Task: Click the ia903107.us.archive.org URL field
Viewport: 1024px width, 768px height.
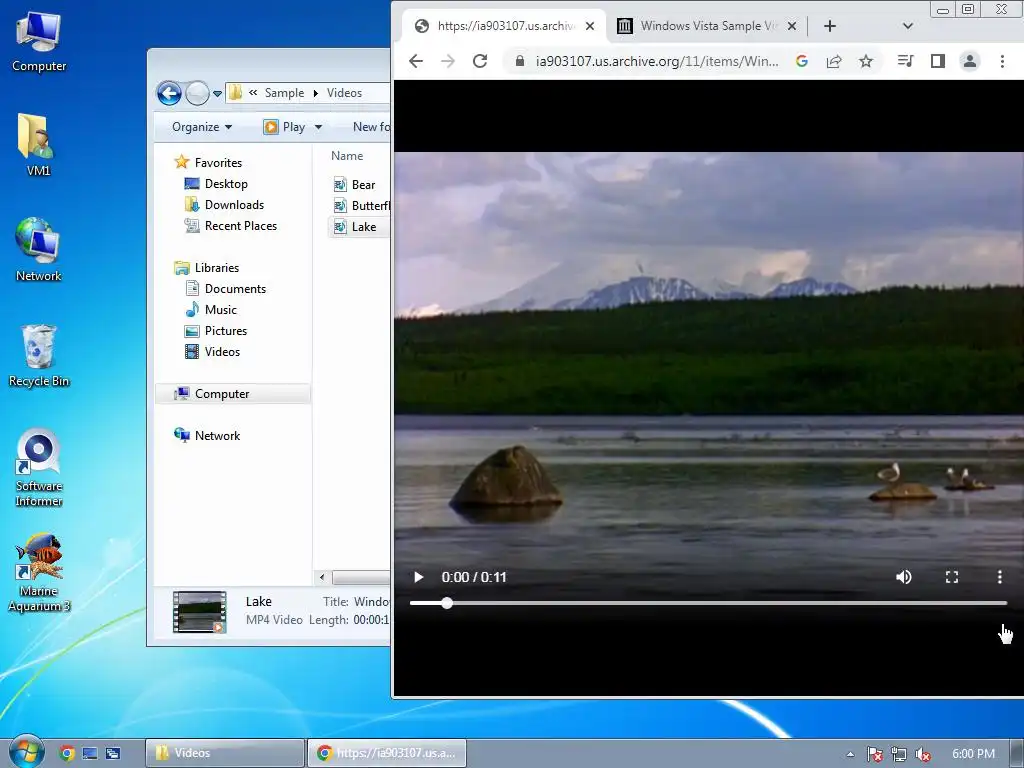Action: pyautogui.click(x=657, y=61)
